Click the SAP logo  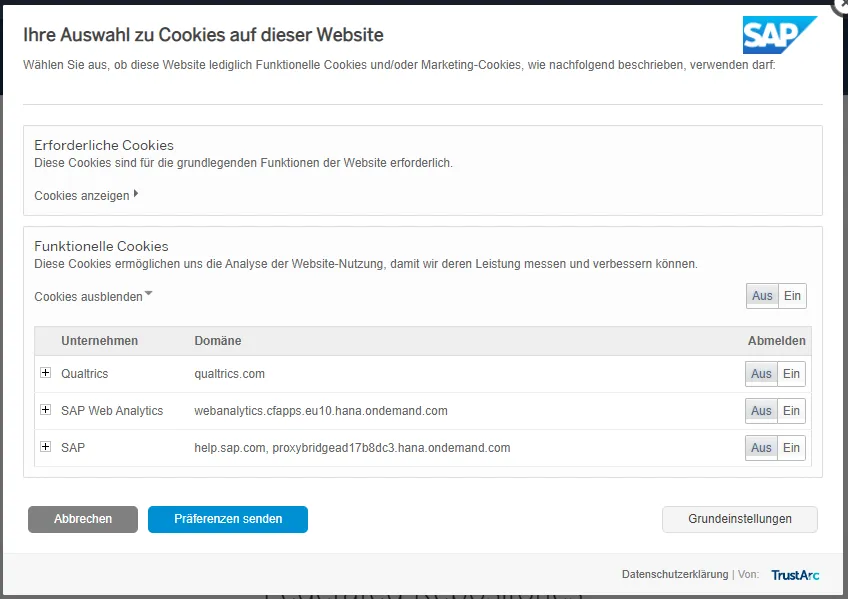coord(778,35)
